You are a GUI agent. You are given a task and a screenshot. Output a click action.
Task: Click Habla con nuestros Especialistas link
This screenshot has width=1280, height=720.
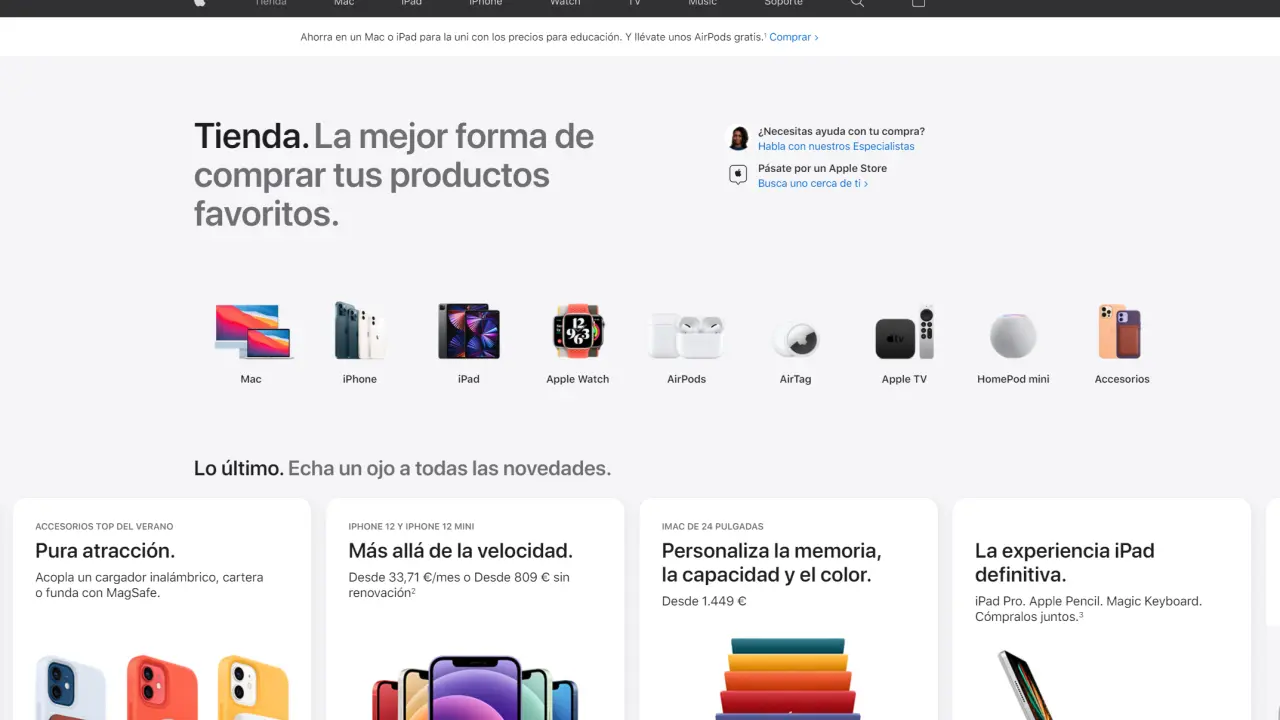[x=836, y=146]
